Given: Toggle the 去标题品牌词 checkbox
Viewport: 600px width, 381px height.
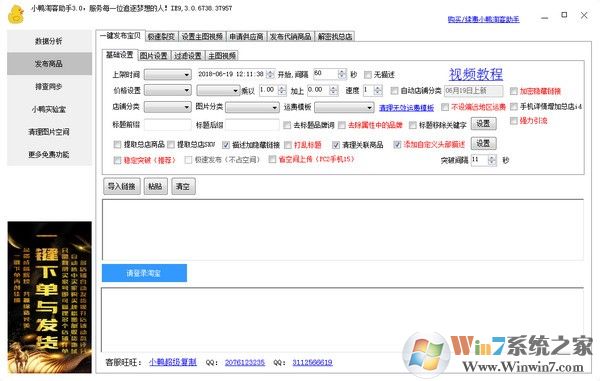Looking at the screenshot, I should tap(287, 125).
